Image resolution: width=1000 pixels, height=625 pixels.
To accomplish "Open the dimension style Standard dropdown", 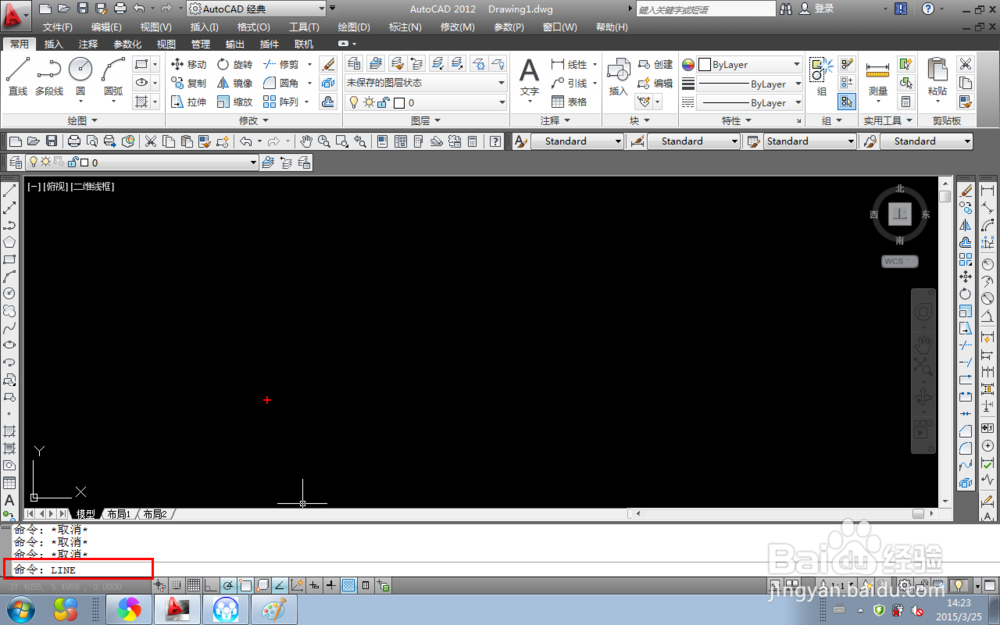I will tap(694, 141).
